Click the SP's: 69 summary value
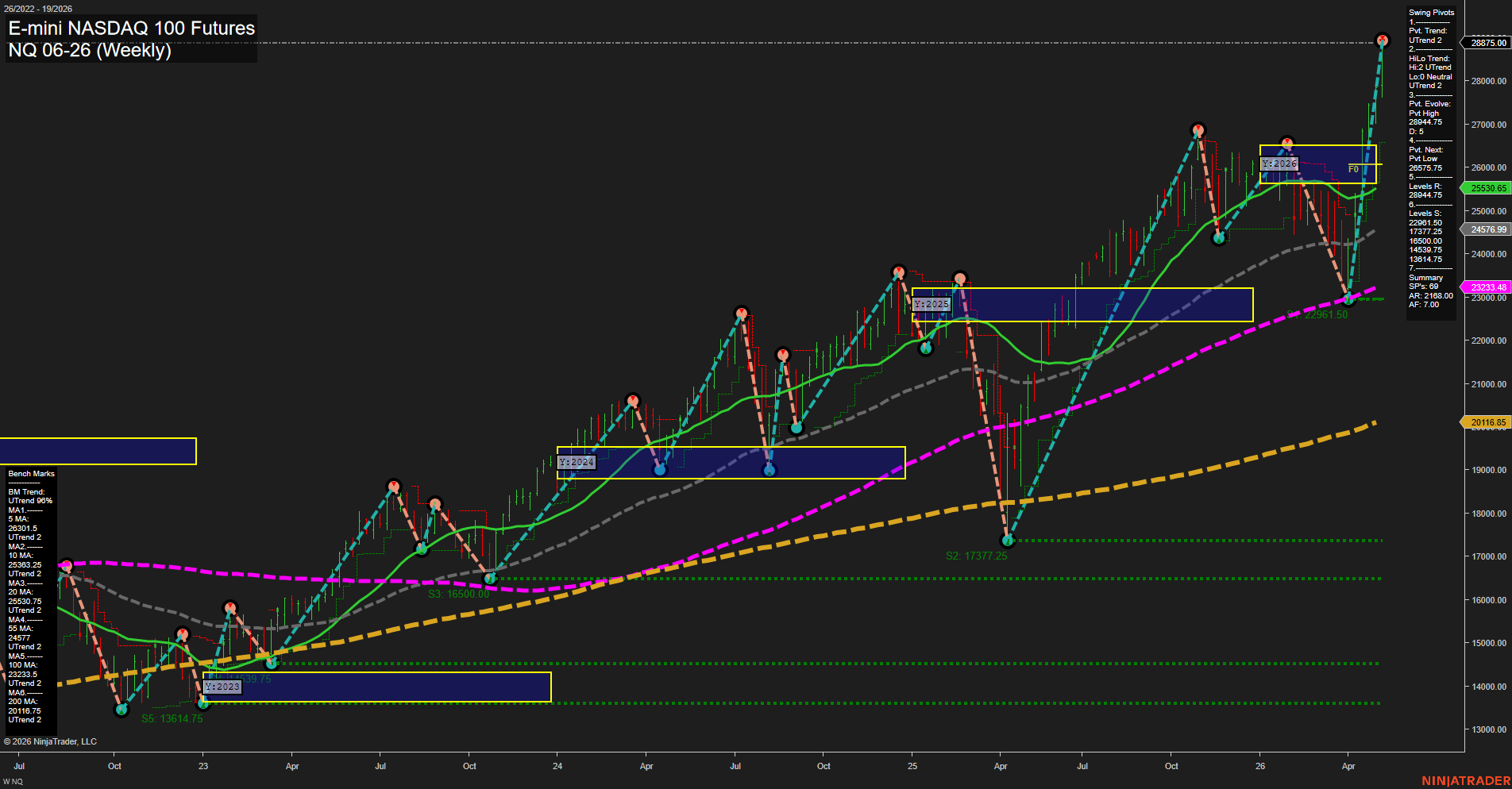The height and width of the screenshot is (789, 1512). 1424,287
